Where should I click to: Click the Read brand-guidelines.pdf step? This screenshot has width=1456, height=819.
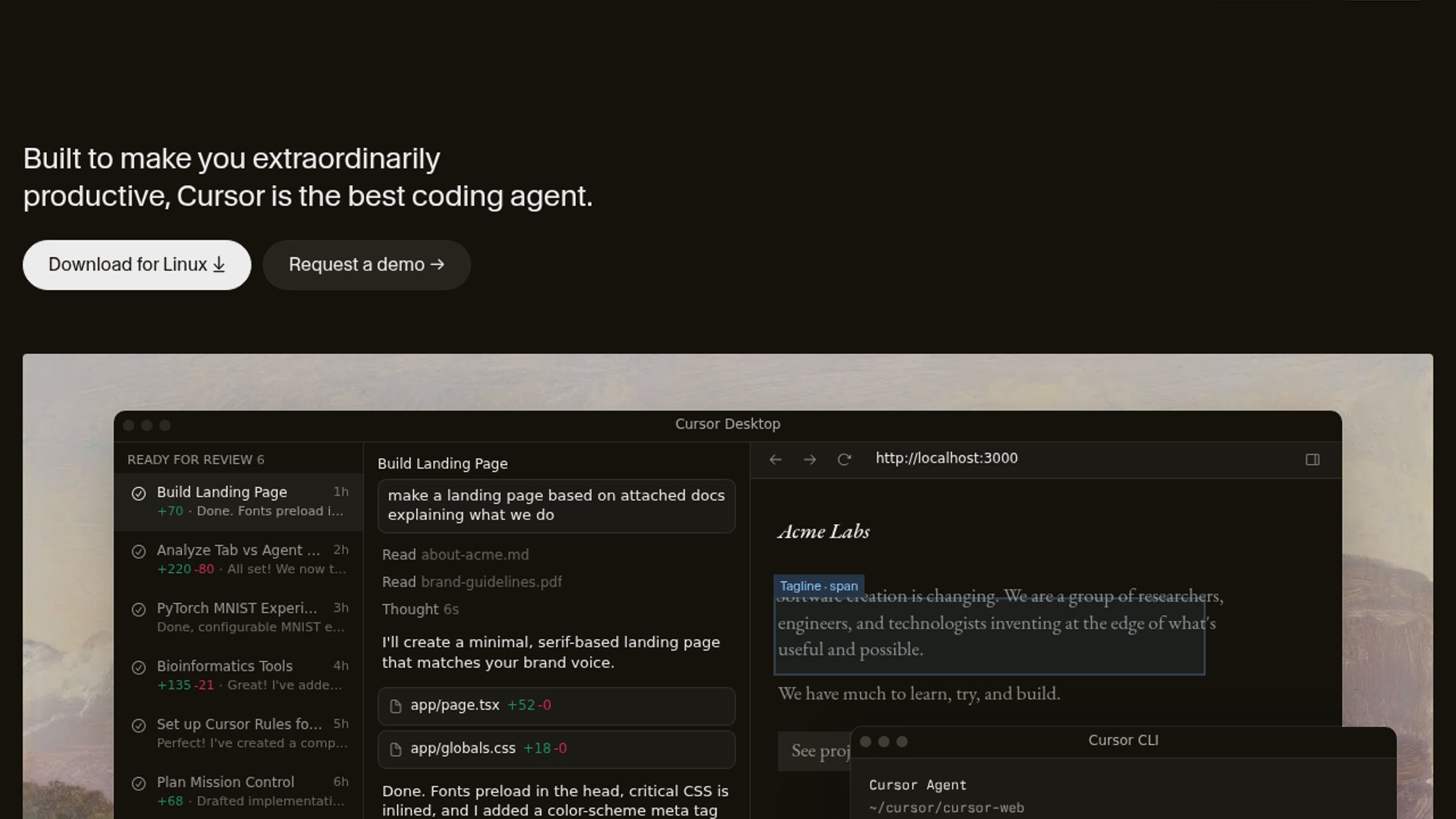[x=472, y=582]
